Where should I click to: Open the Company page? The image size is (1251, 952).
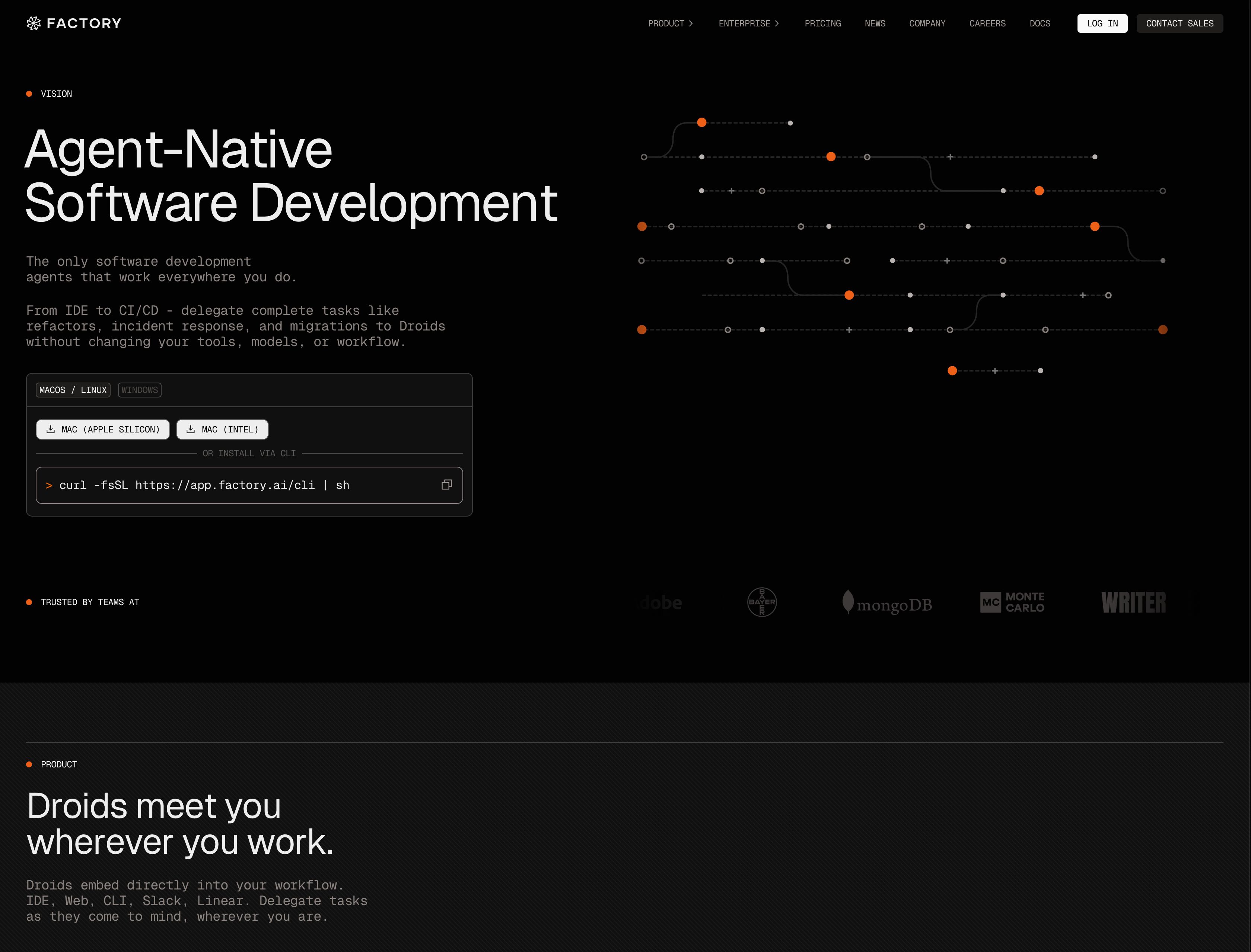pos(927,23)
